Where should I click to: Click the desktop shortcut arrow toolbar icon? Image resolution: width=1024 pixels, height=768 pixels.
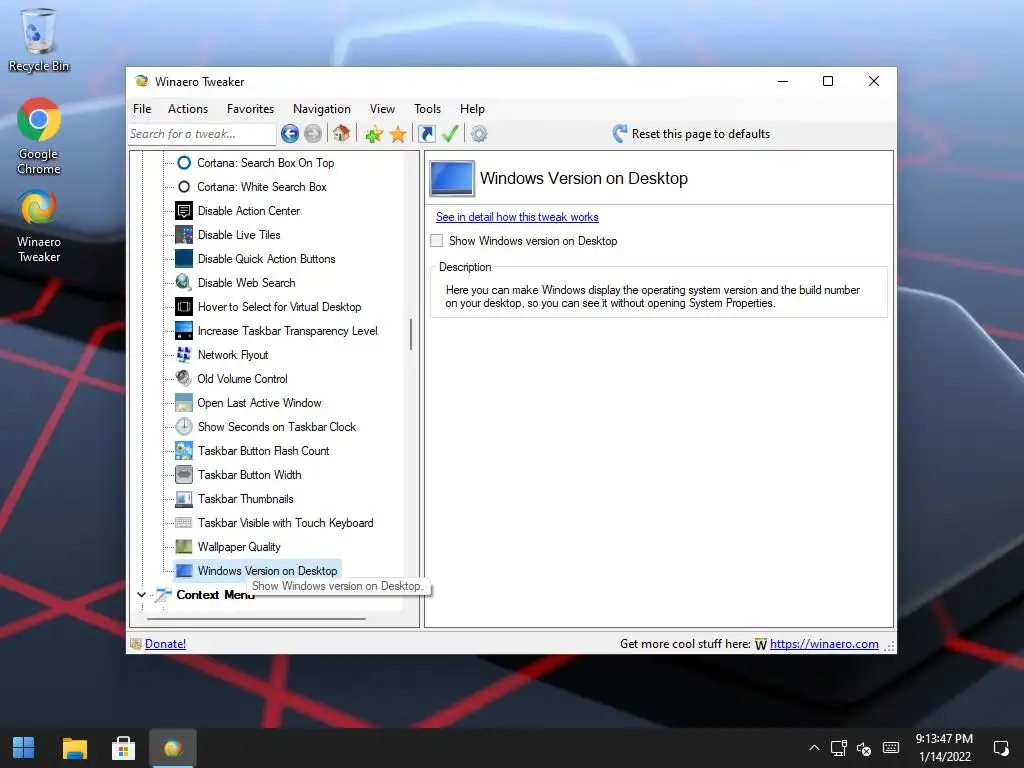click(x=426, y=134)
